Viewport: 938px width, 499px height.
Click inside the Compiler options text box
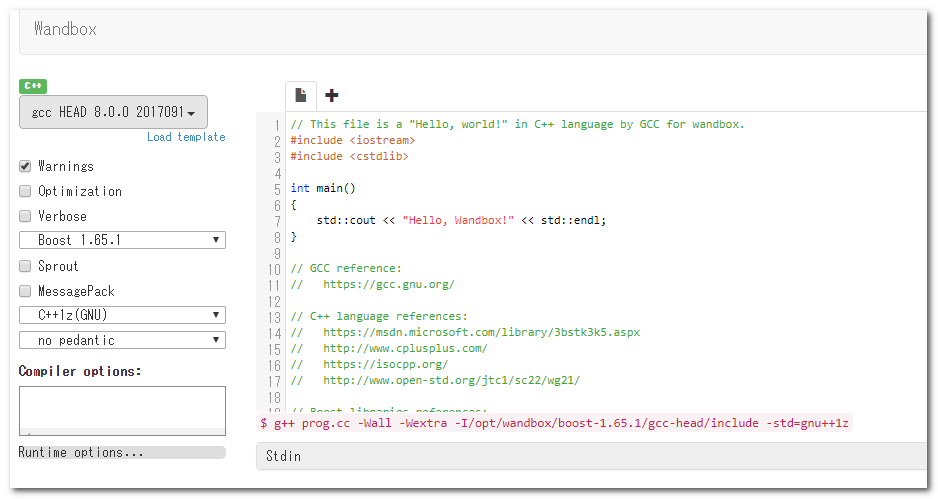point(122,410)
